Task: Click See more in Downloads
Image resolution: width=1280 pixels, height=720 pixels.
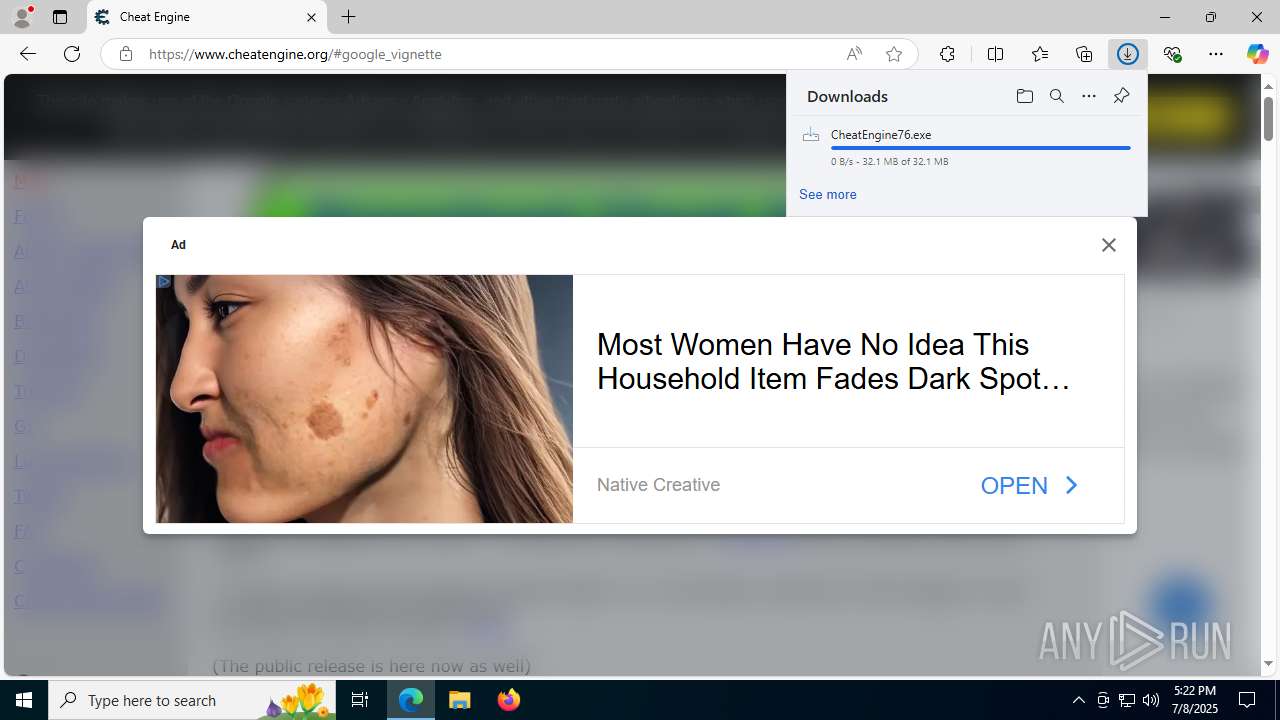Action: pos(827,194)
